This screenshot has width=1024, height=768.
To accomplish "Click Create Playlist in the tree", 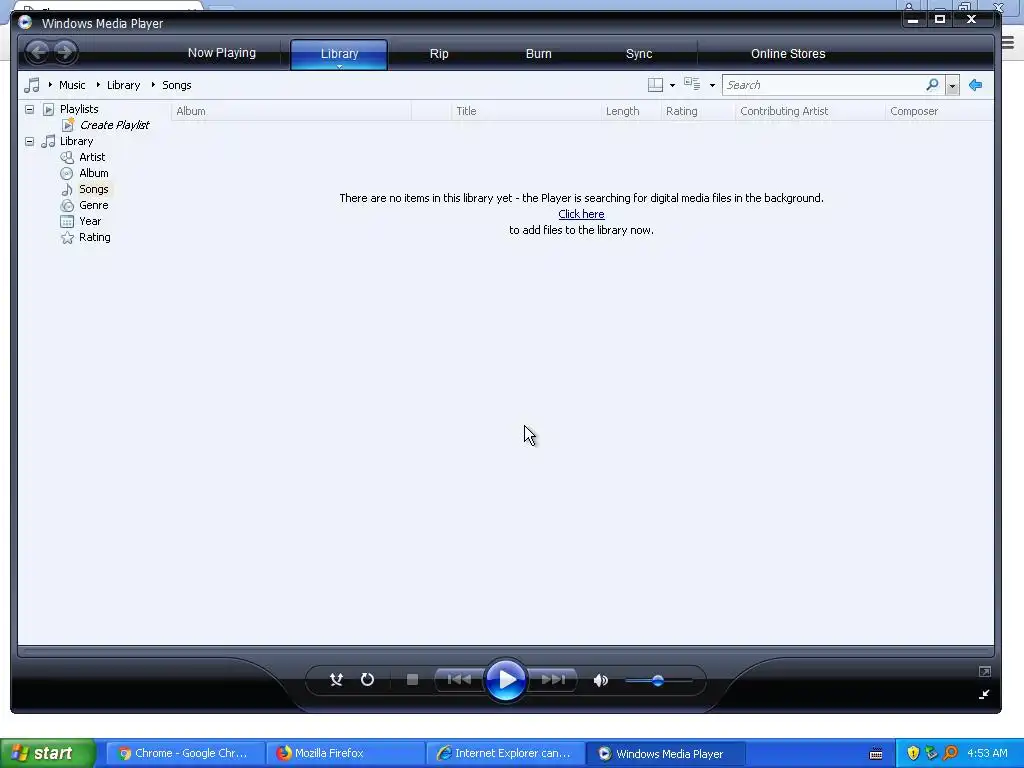I will tap(114, 125).
